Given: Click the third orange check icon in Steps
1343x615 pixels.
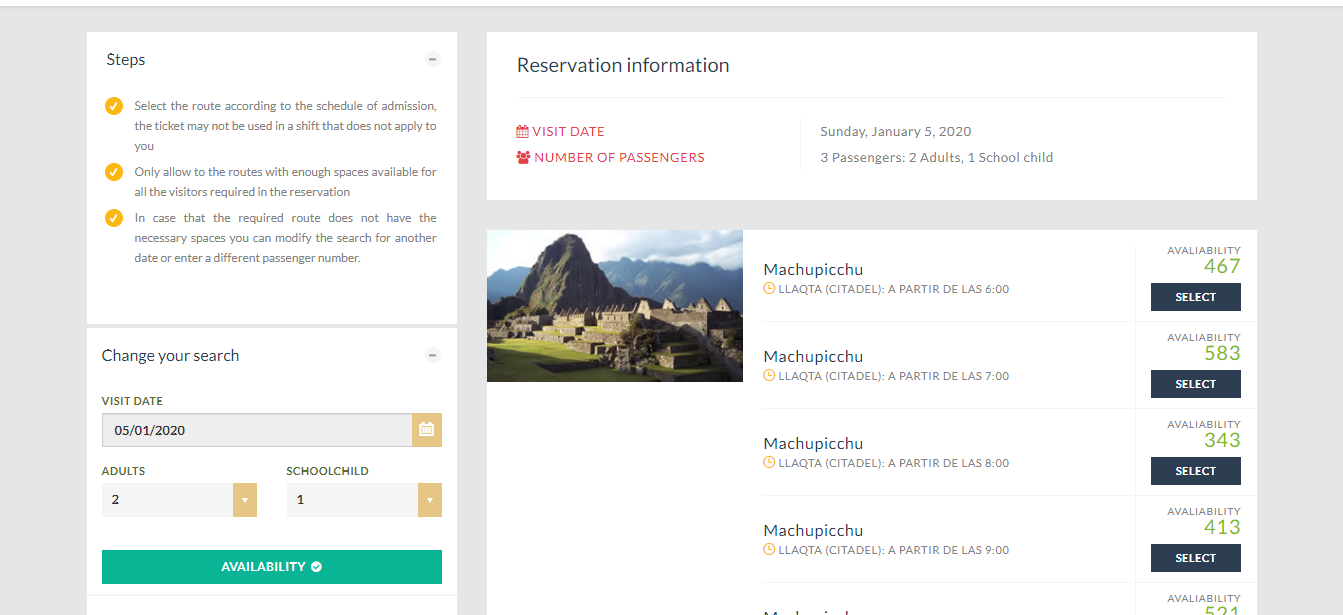Looking at the screenshot, I should pos(114,218).
